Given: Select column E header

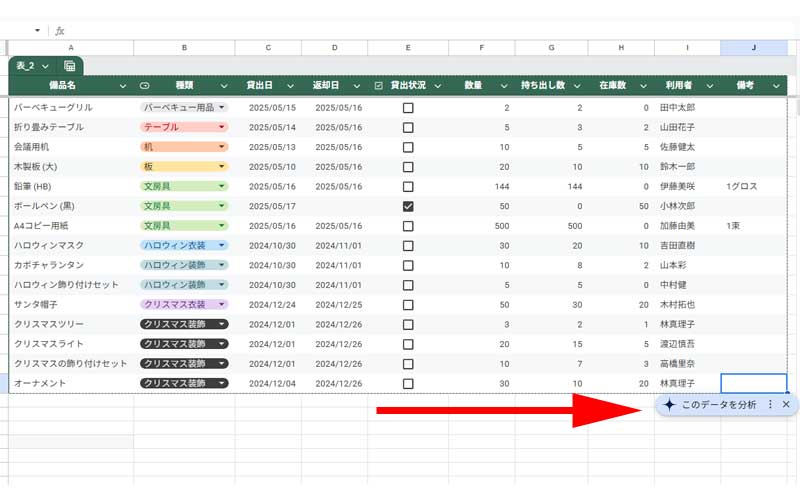Looking at the screenshot, I should coord(408,47).
